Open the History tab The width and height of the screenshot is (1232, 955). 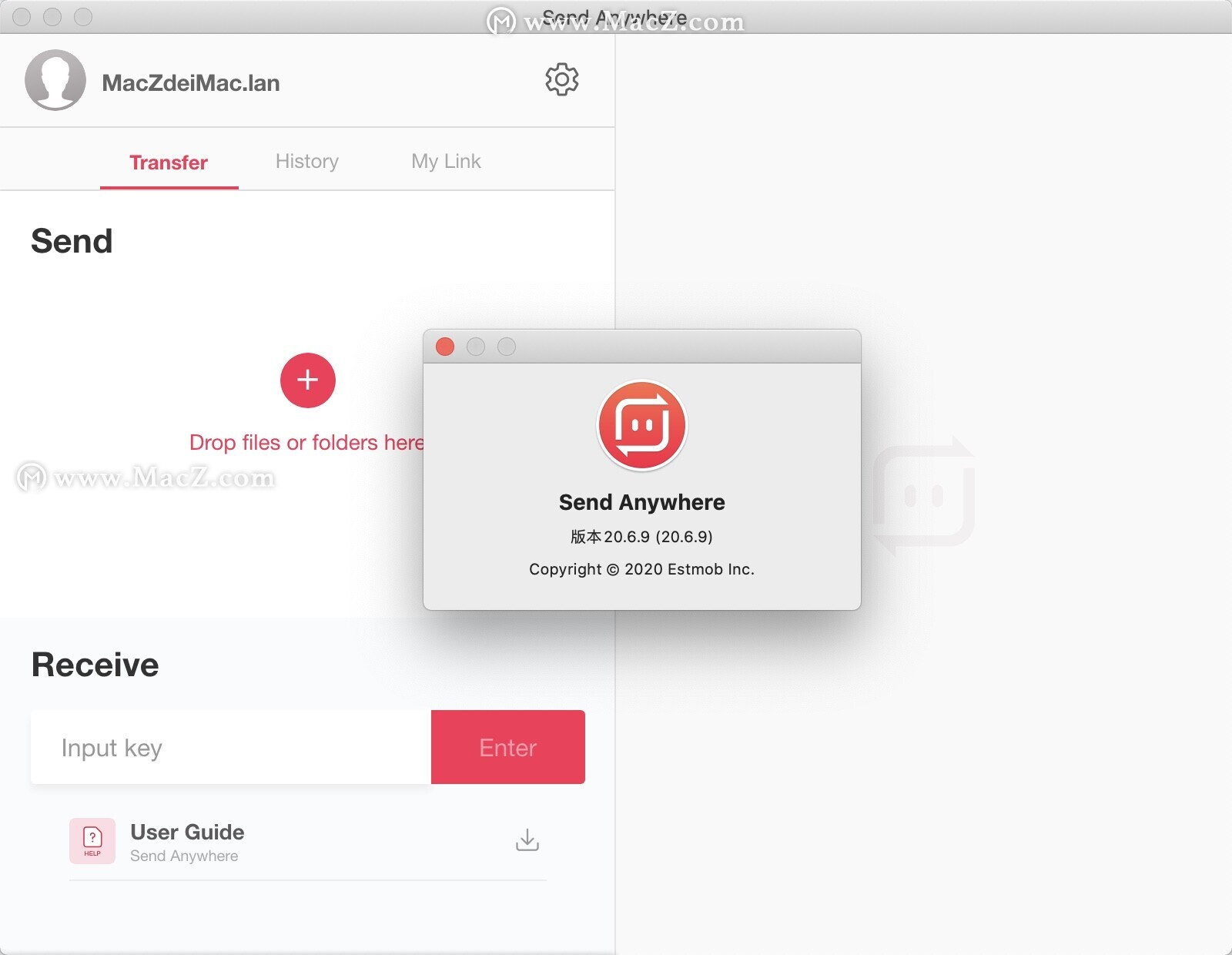click(307, 161)
